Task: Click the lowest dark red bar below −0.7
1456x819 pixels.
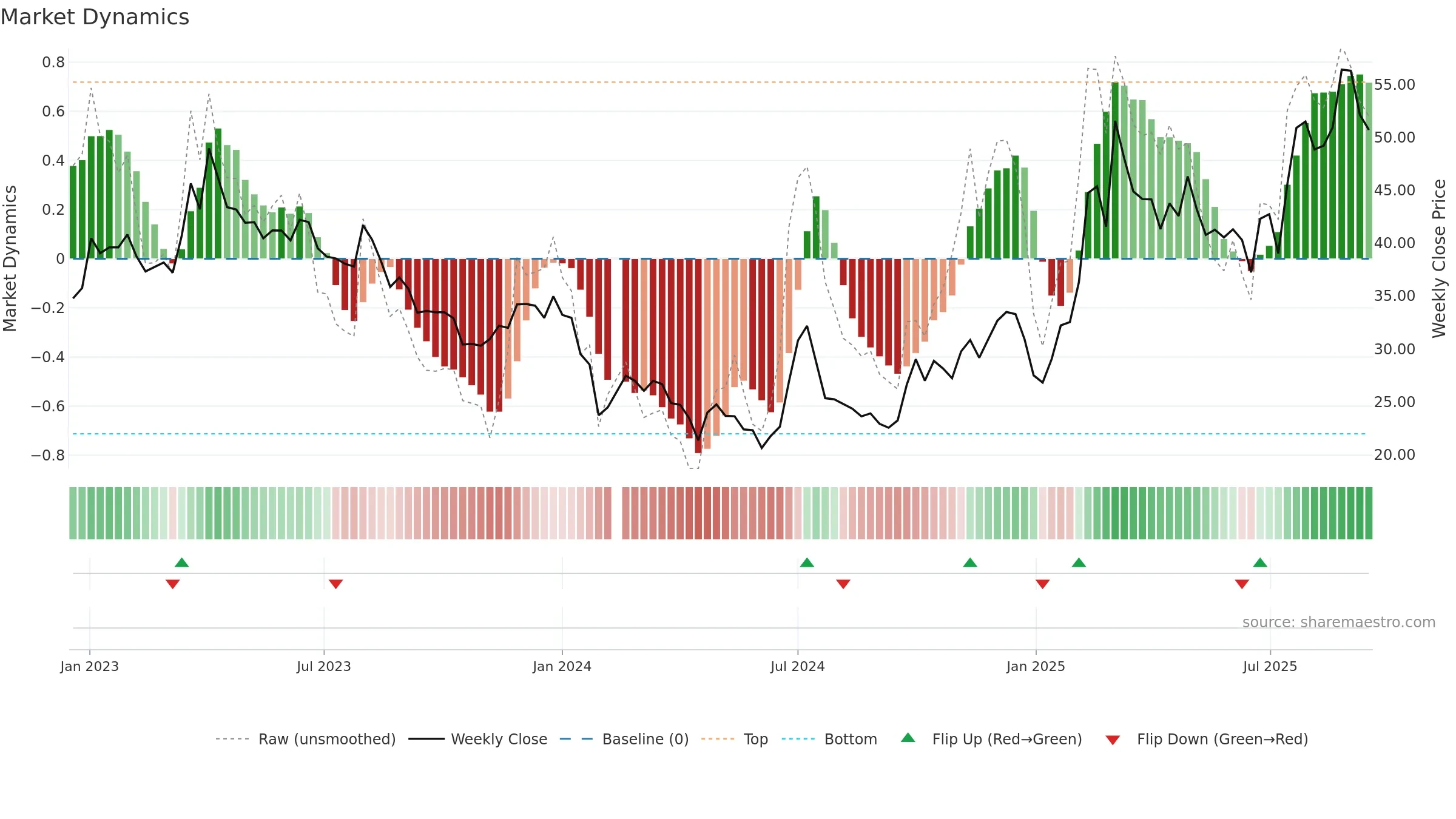Action: tap(698, 356)
